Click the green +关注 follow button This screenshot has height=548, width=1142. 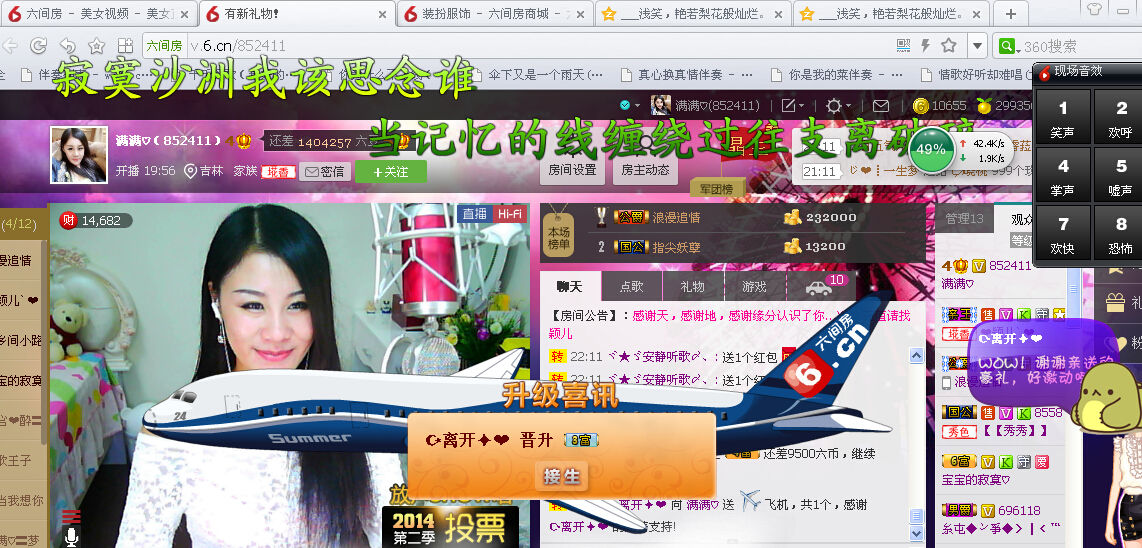[x=390, y=172]
